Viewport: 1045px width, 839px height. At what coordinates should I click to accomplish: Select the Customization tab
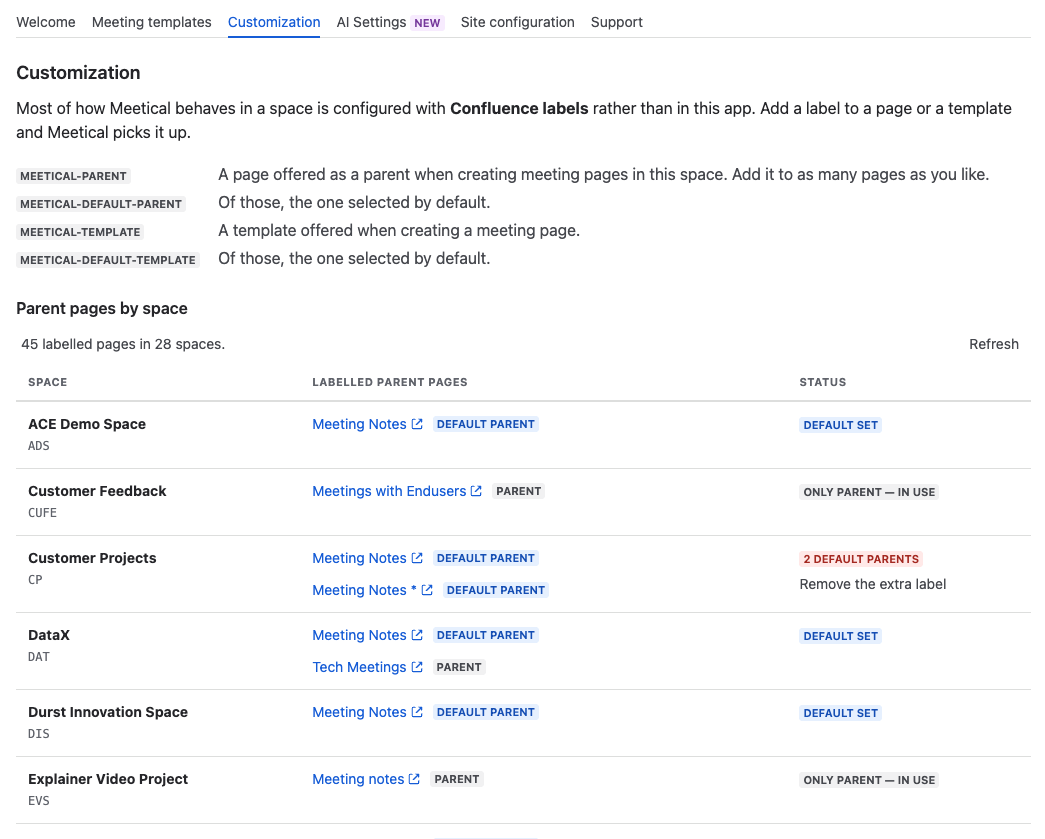click(274, 22)
